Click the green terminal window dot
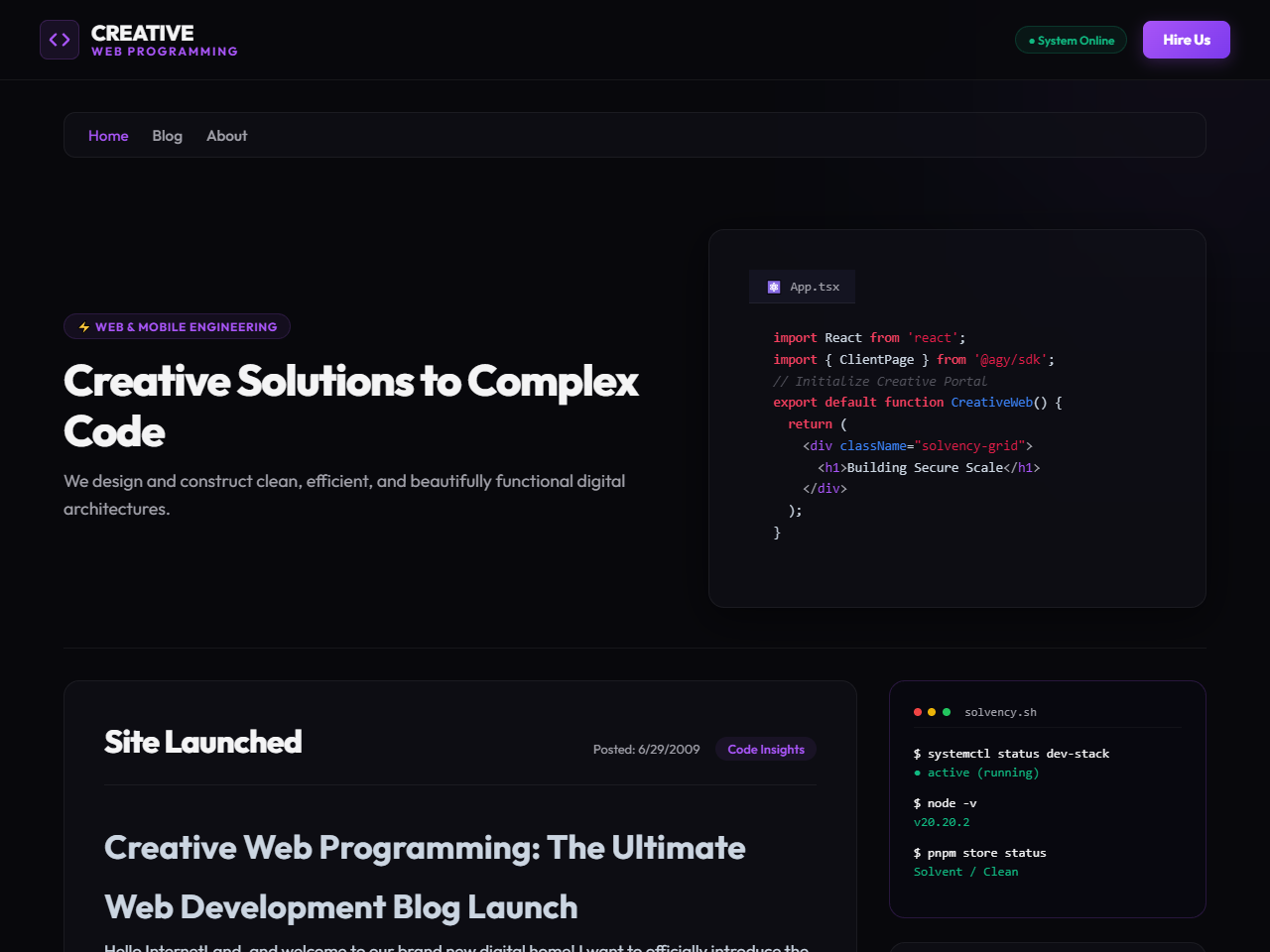Screen dimensions: 1270x952 [947, 712]
